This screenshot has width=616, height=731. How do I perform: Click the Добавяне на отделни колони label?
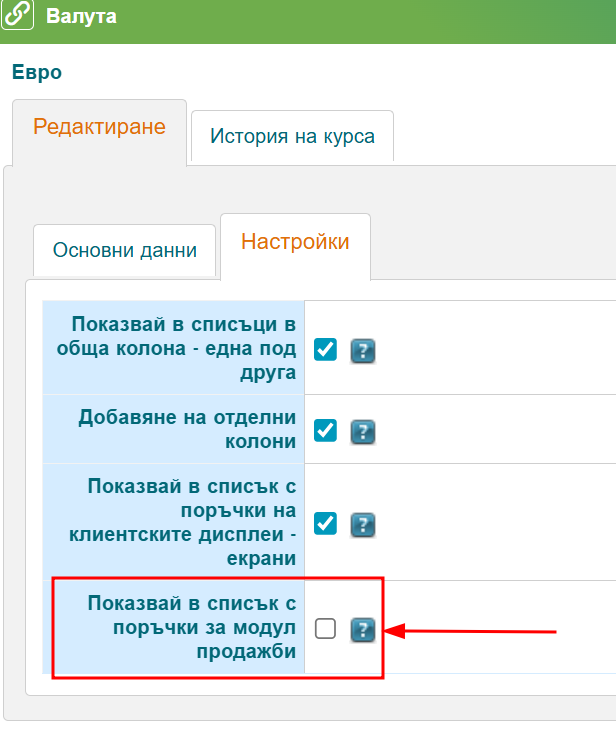tap(187, 429)
